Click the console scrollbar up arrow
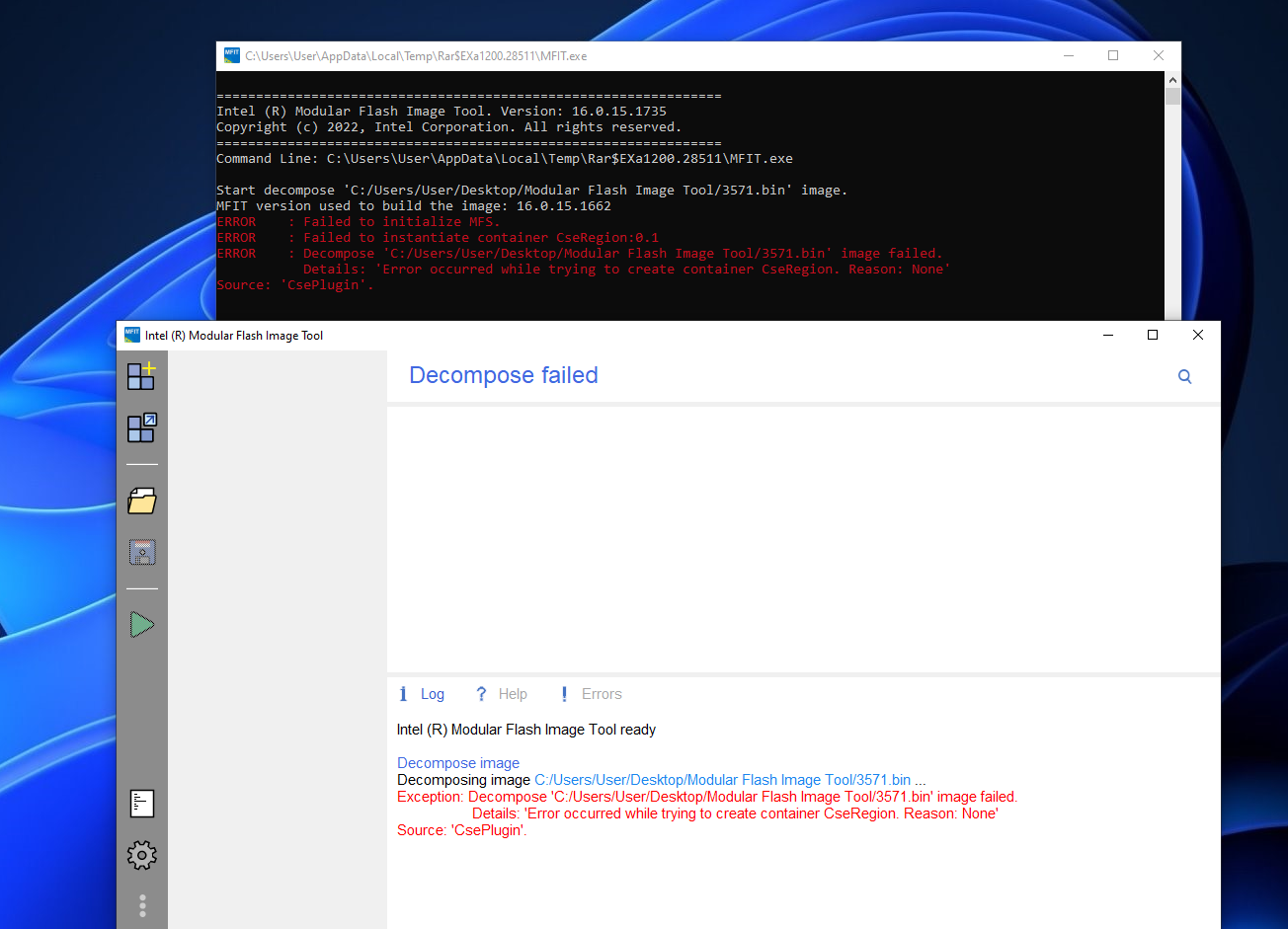Screen dimensions: 1288x929 click(1172, 79)
